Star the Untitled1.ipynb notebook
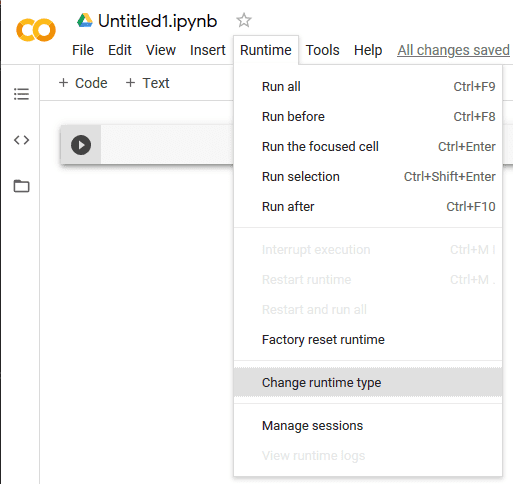Screen dimensions: 513x484 pos(244,20)
